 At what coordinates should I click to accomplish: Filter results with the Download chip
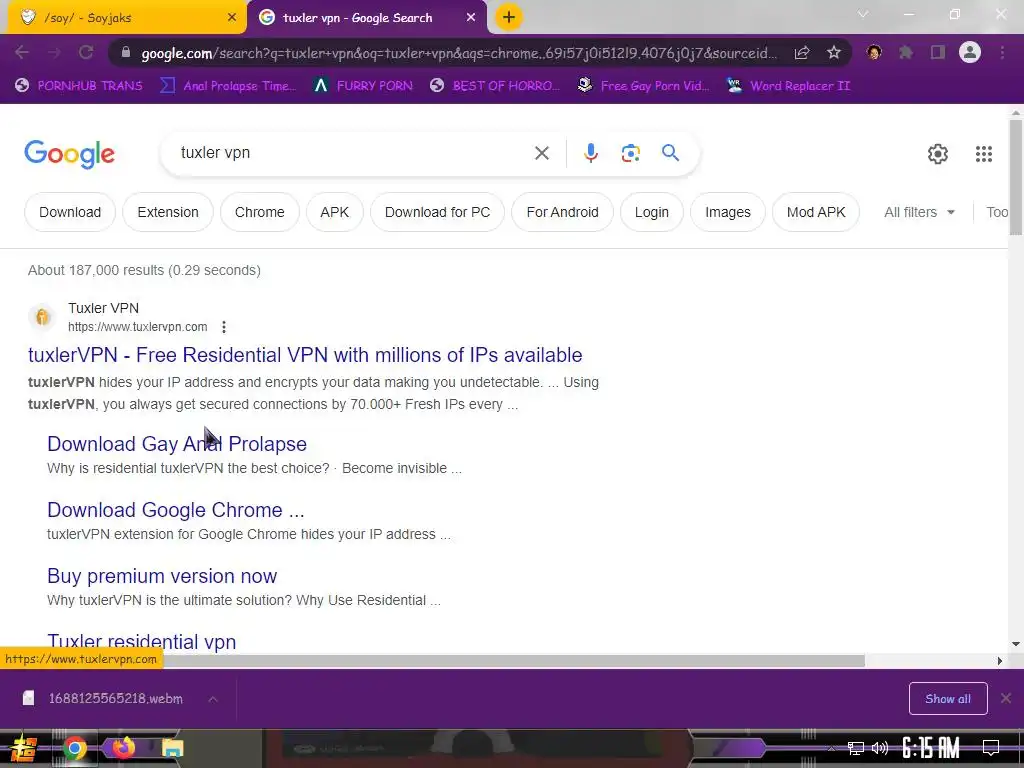[70, 212]
